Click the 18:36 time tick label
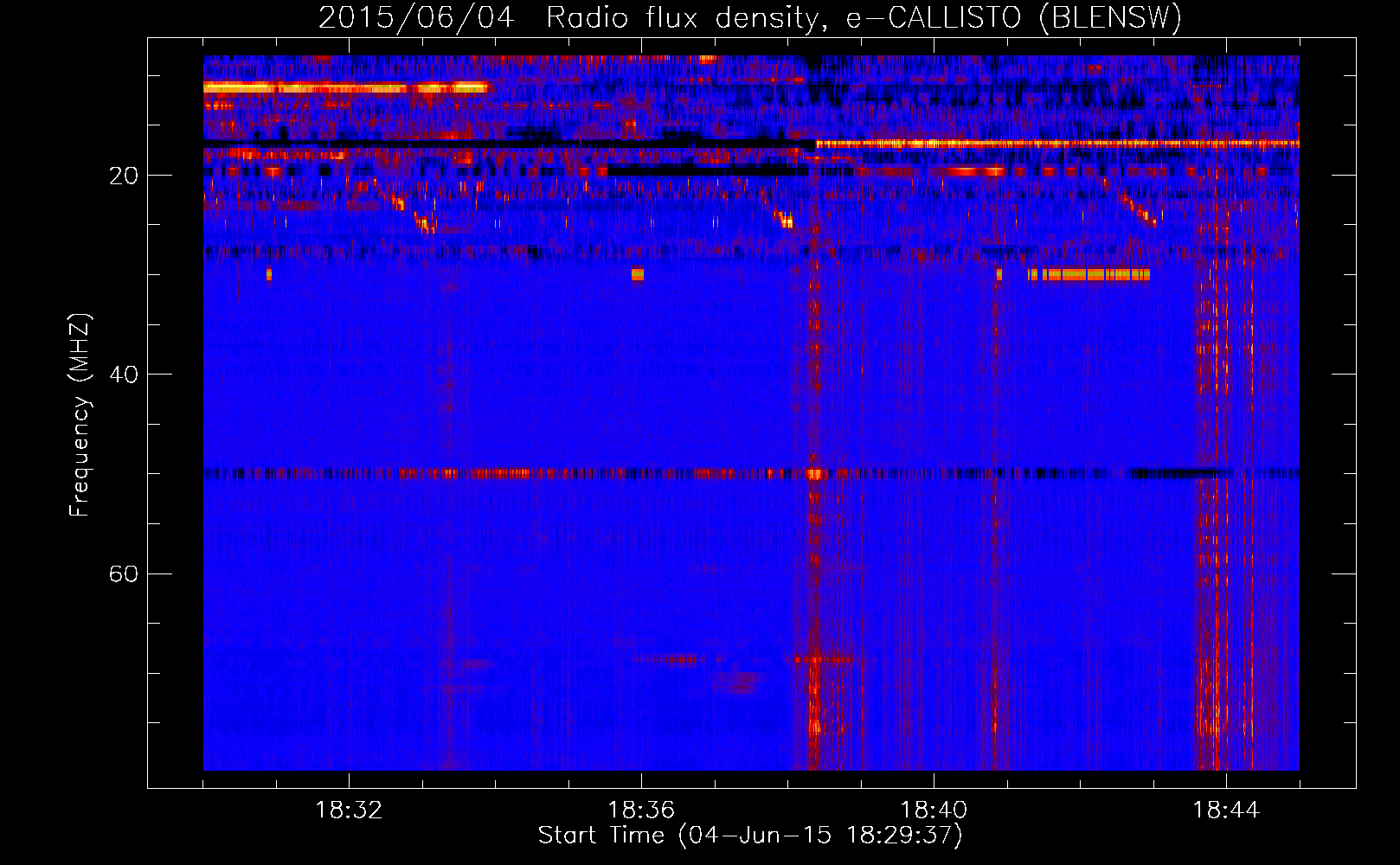This screenshot has width=1400, height=865. 641,811
